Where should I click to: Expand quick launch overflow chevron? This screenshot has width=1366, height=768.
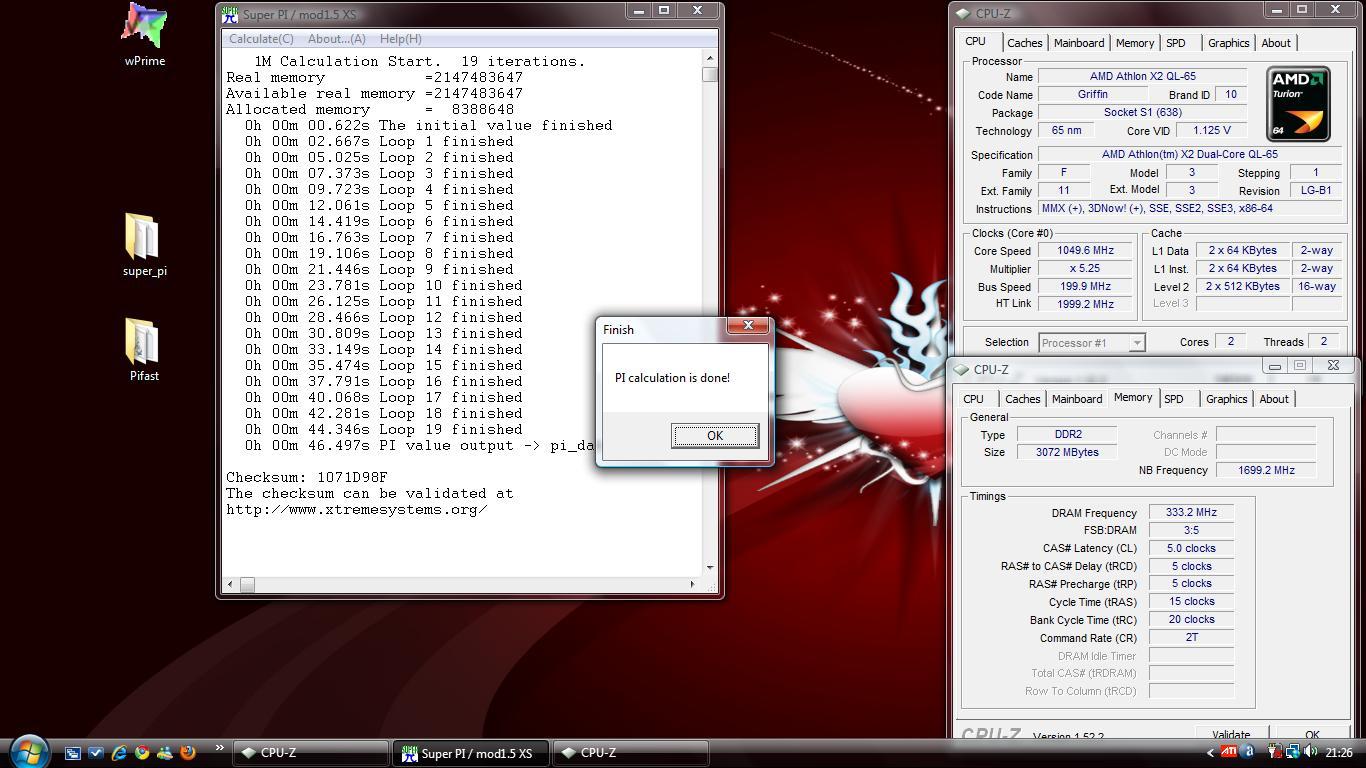click(x=219, y=748)
